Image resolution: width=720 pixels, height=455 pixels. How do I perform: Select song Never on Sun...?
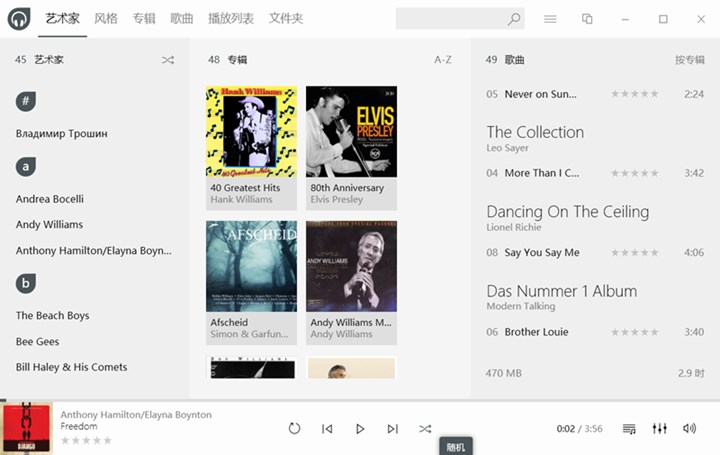point(540,94)
